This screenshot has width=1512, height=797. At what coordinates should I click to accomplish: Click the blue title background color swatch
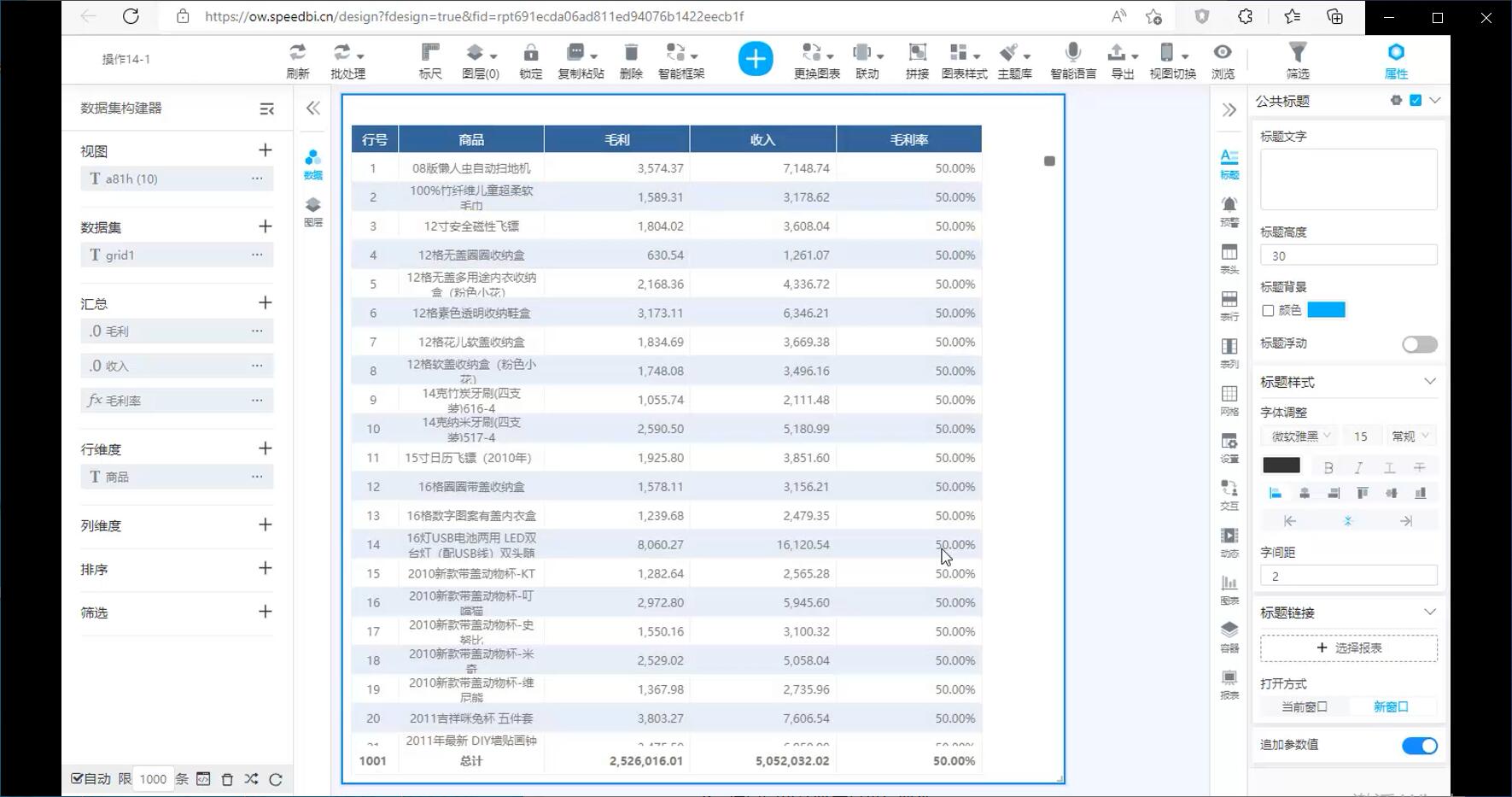[x=1326, y=310]
